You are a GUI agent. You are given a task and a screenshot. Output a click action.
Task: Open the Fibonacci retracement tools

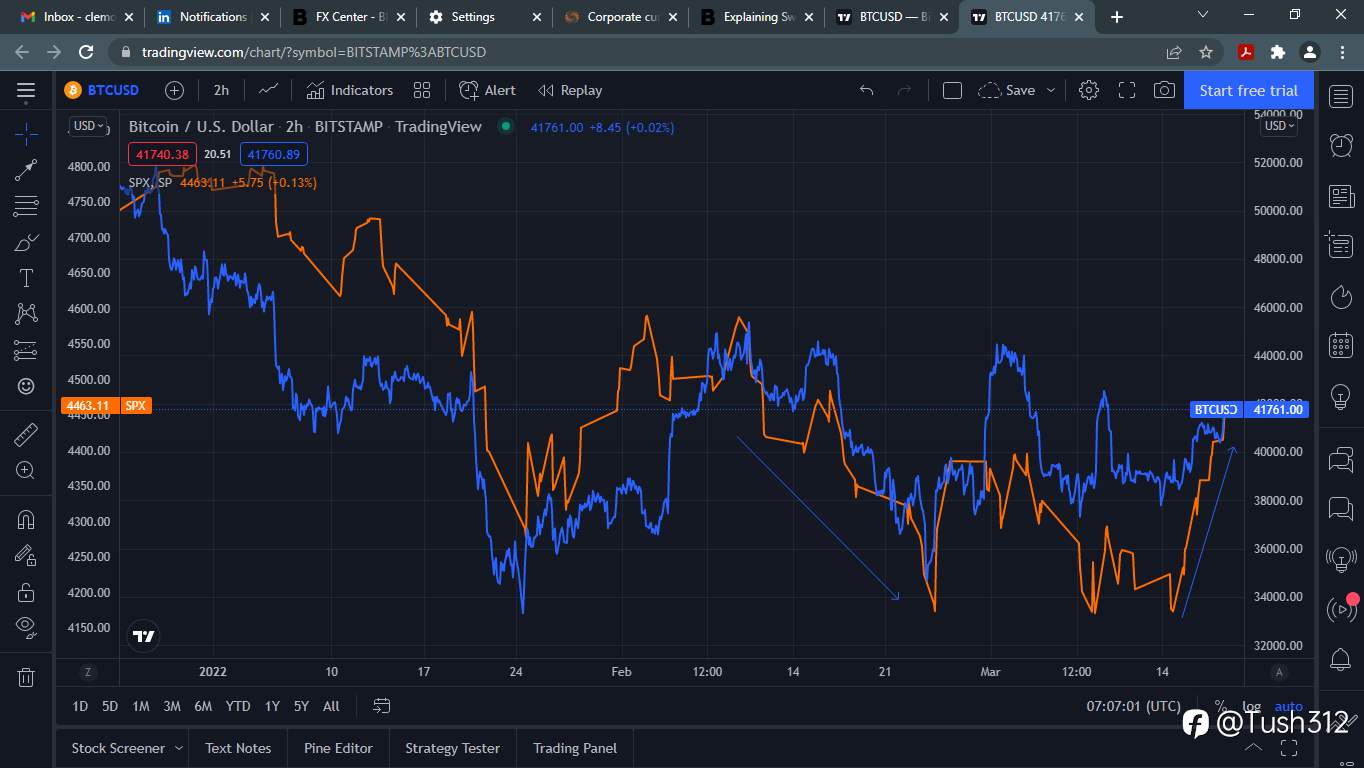(26, 207)
